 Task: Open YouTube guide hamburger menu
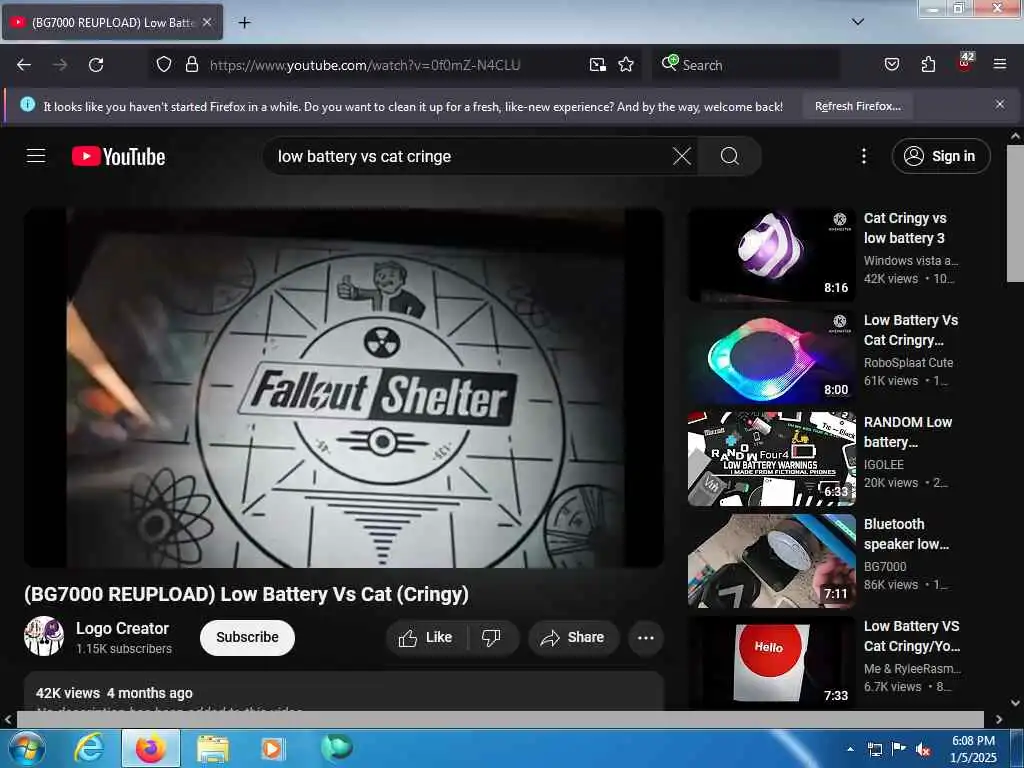tap(36, 156)
